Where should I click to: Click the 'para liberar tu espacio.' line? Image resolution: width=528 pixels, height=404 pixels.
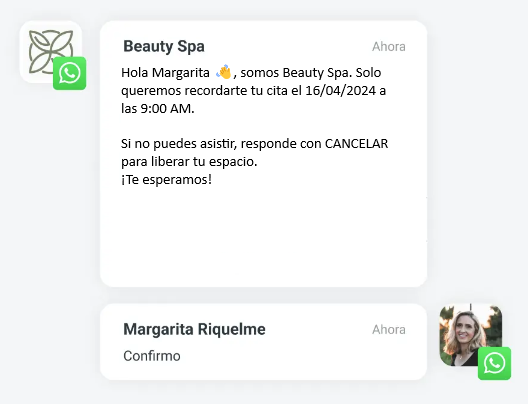tap(189, 162)
